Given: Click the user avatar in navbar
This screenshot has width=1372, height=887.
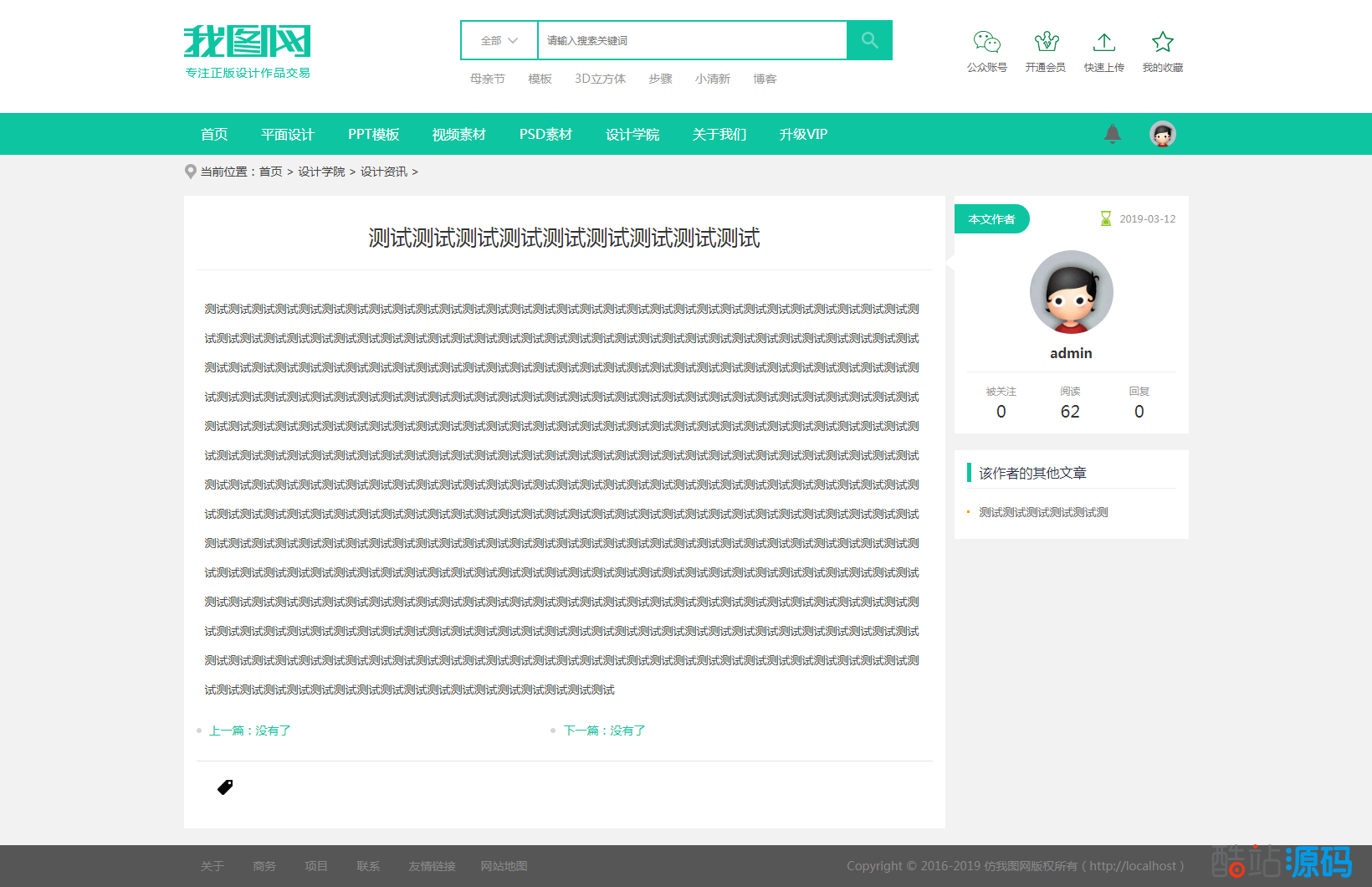Looking at the screenshot, I should pyautogui.click(x=1162, y=134).
